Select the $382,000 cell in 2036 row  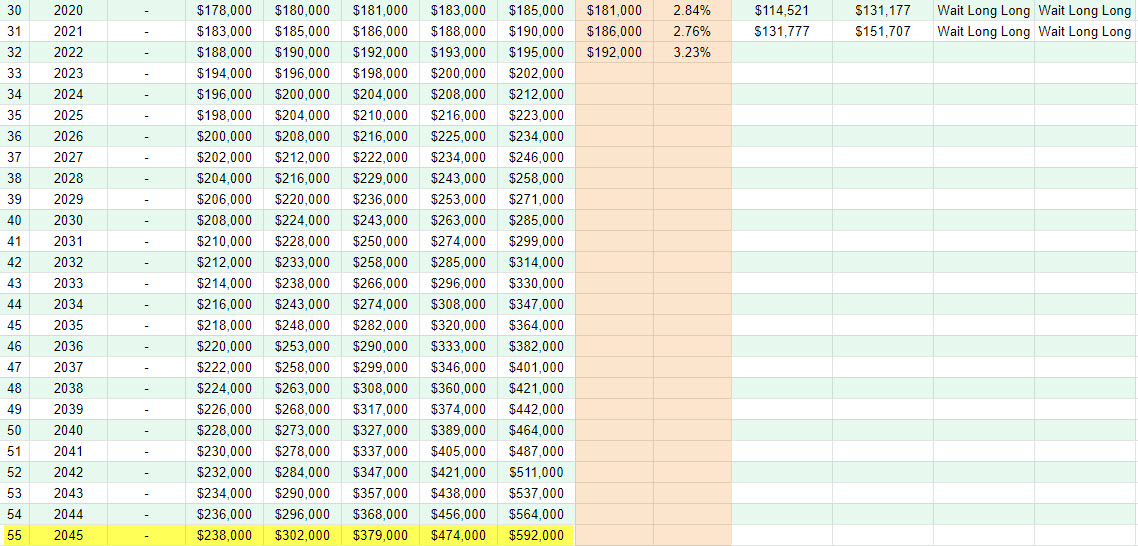[536, 346]
